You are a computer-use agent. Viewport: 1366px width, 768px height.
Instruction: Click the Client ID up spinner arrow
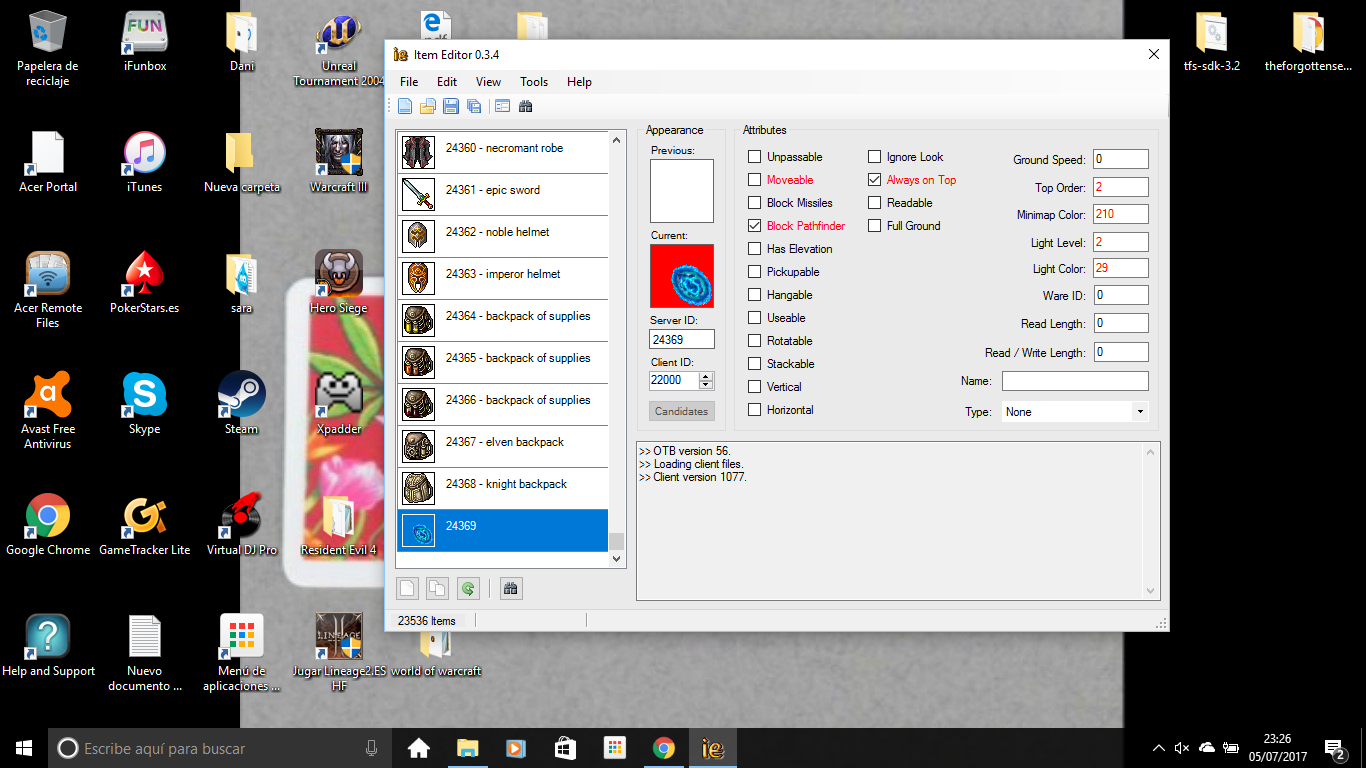click(707, 376)
